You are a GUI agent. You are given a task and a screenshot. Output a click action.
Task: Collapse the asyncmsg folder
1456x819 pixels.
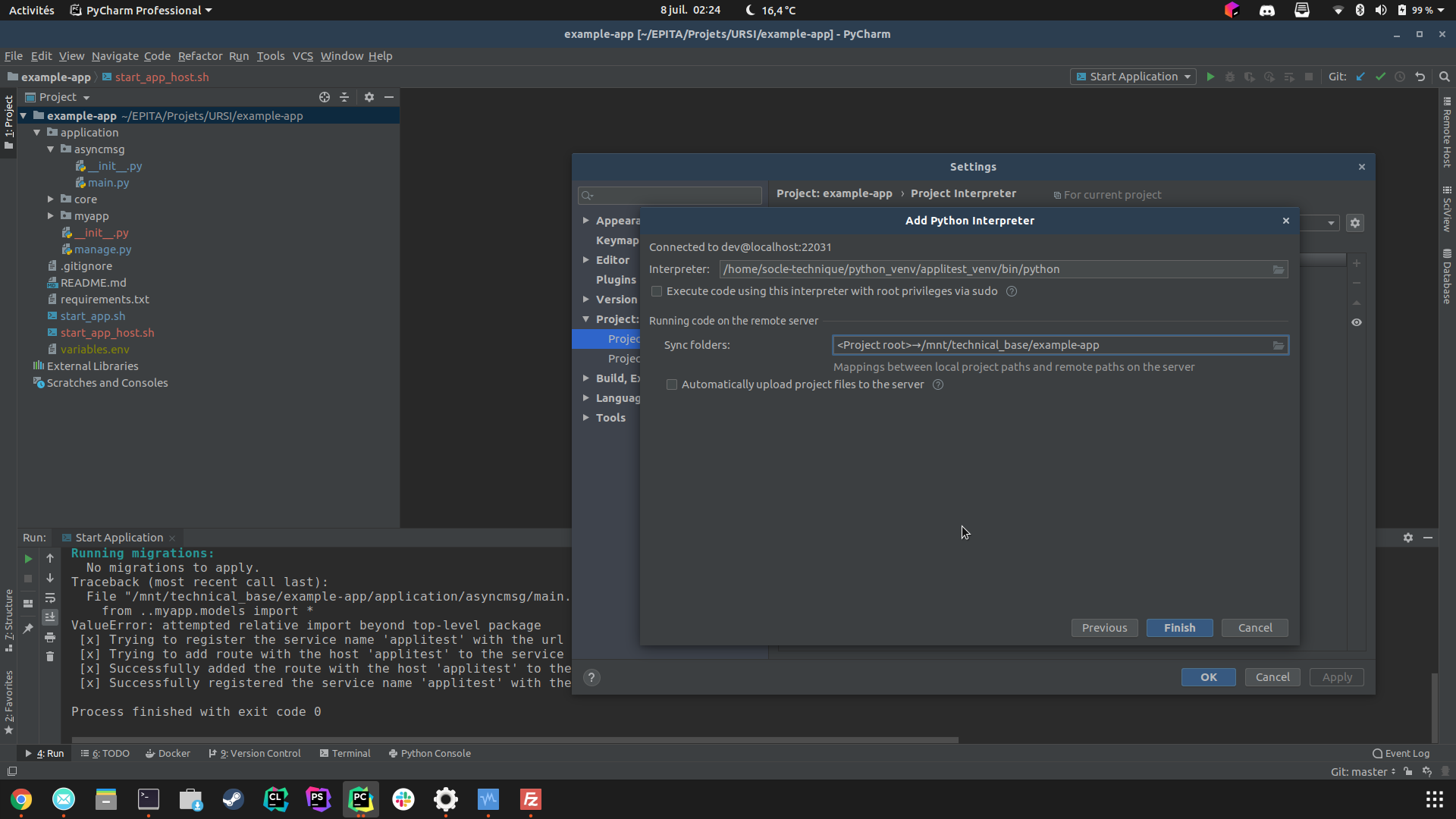pyautogui.click(x=51, y=149)
